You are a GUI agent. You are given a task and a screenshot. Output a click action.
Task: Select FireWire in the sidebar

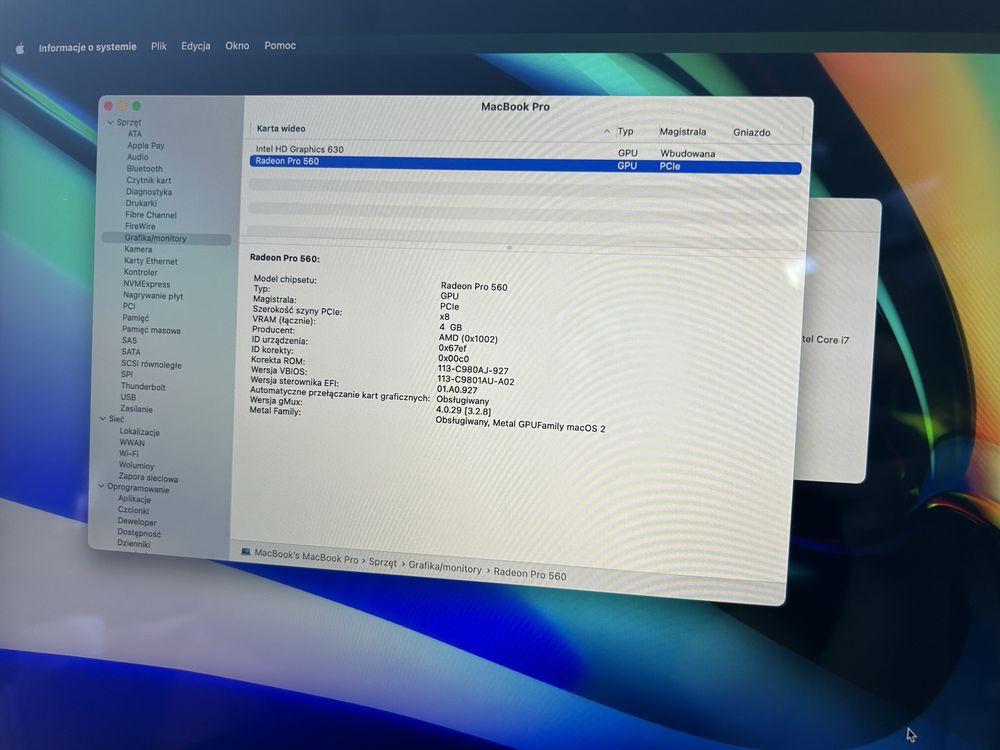coord(140,226)
